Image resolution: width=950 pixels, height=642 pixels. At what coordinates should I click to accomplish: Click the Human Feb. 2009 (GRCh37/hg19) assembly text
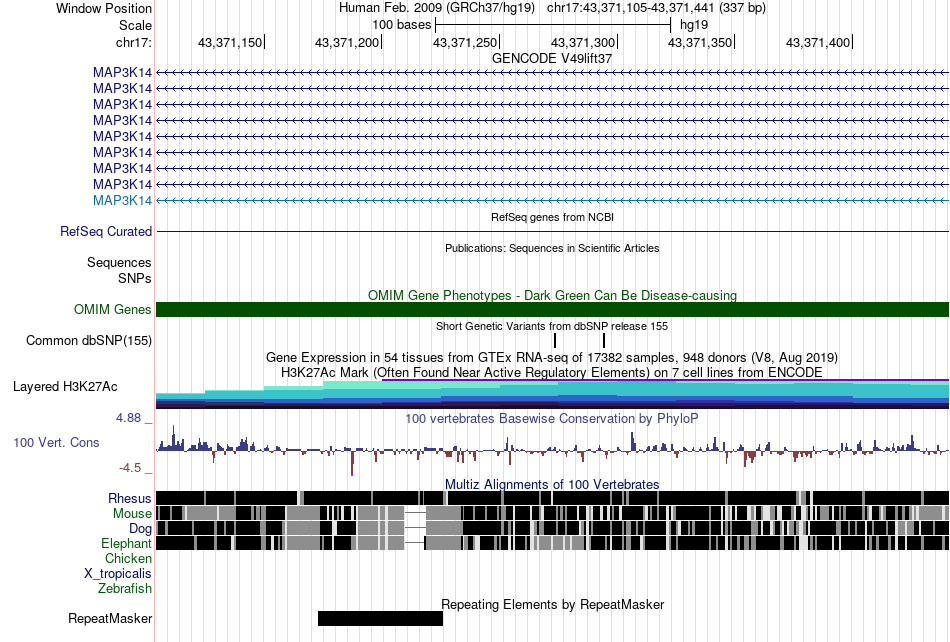(x=437, y=8)
